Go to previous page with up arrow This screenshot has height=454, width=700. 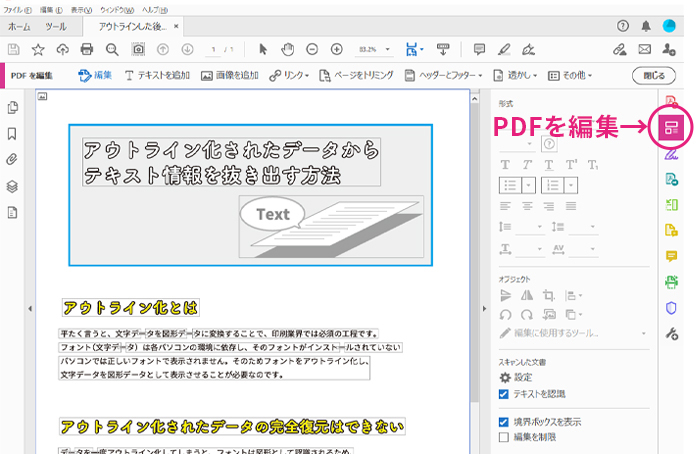click(x=163, y=49)
